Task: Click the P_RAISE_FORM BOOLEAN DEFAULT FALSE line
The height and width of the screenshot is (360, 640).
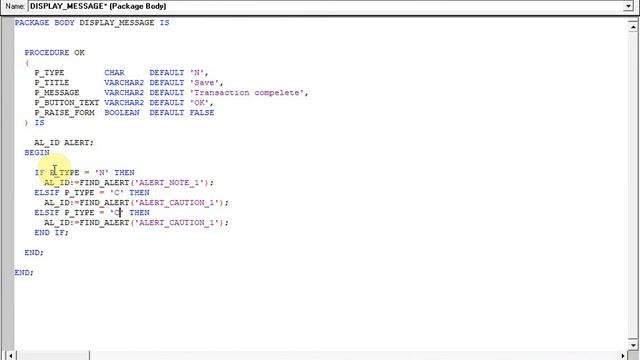Action: click(124, 113)
